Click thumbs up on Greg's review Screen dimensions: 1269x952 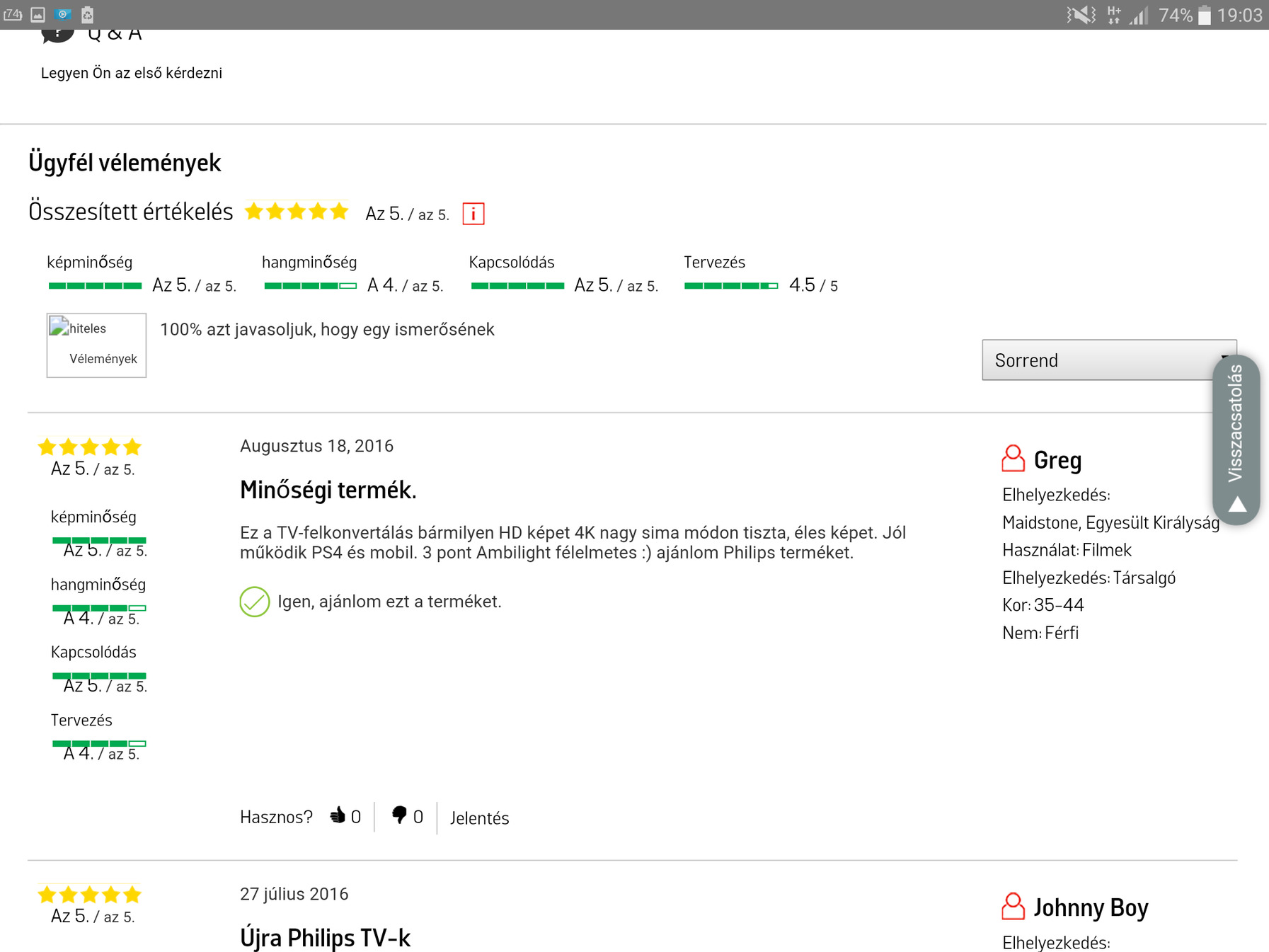pyautogui.click(x=338, y=816)
